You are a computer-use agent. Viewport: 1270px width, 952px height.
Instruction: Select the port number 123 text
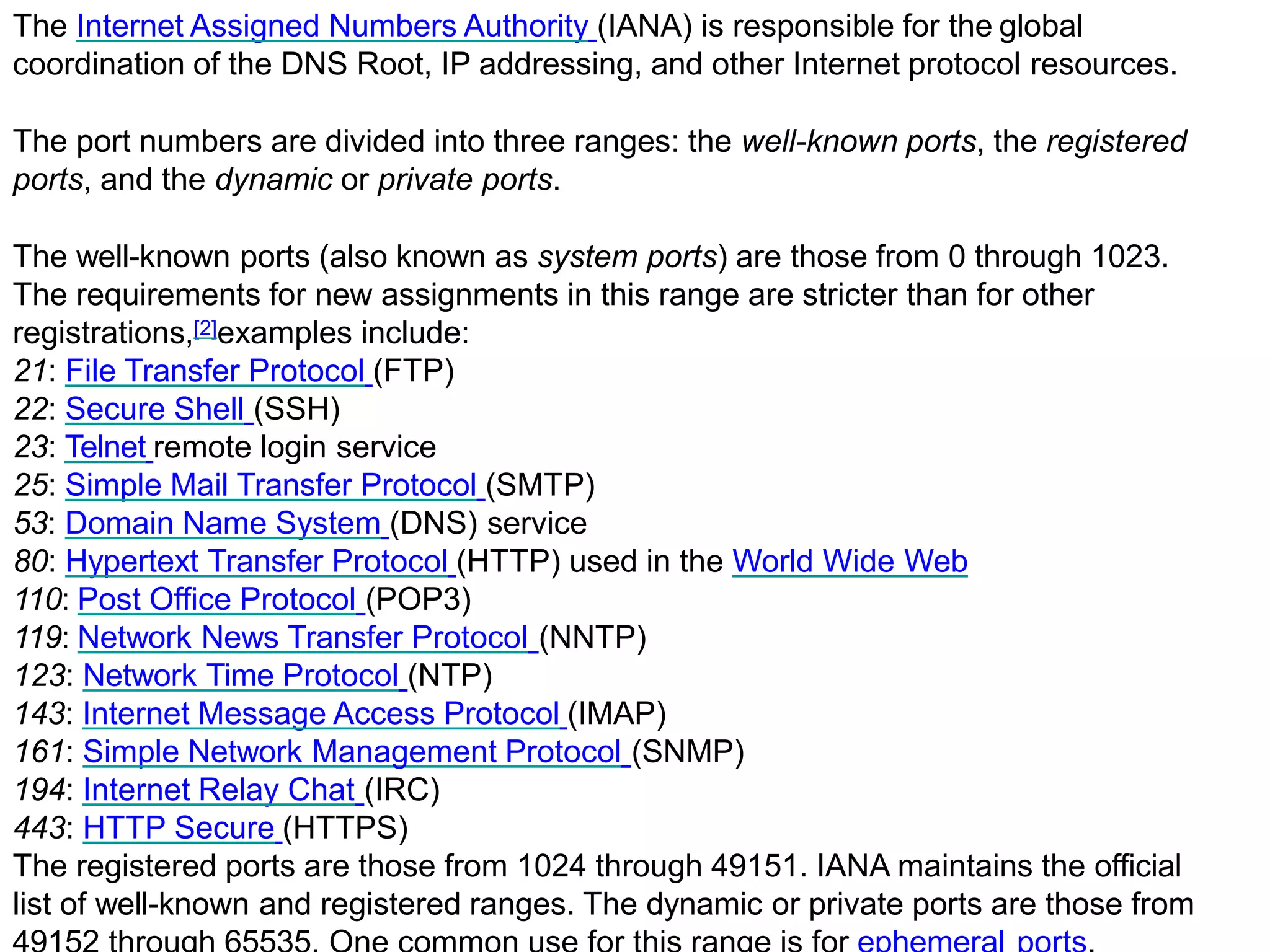coord(40,676)
